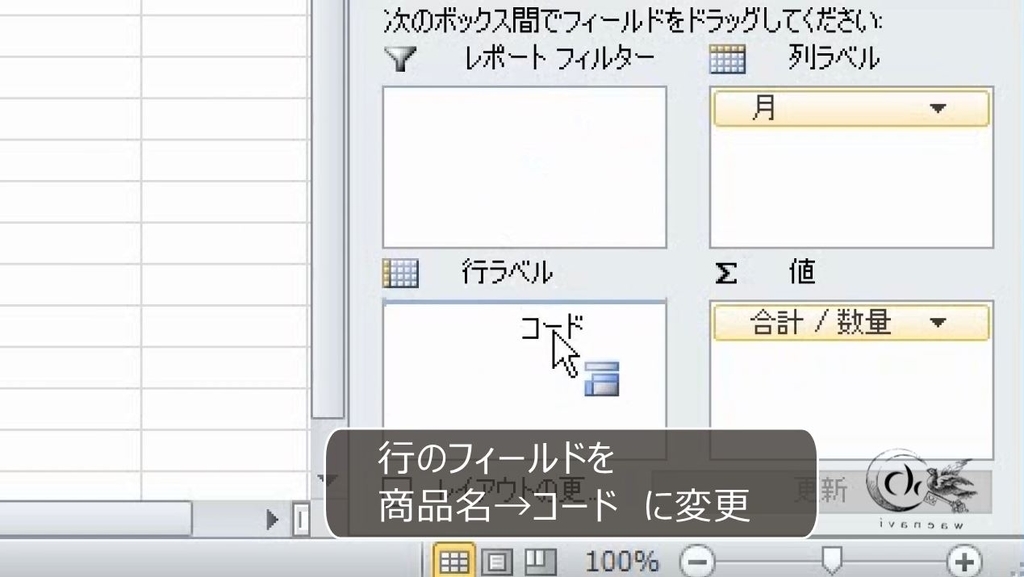The height and width of the screenshot is (577, 1024).
Task: Click the 列ラベル heading text
Action: (833, 58)
